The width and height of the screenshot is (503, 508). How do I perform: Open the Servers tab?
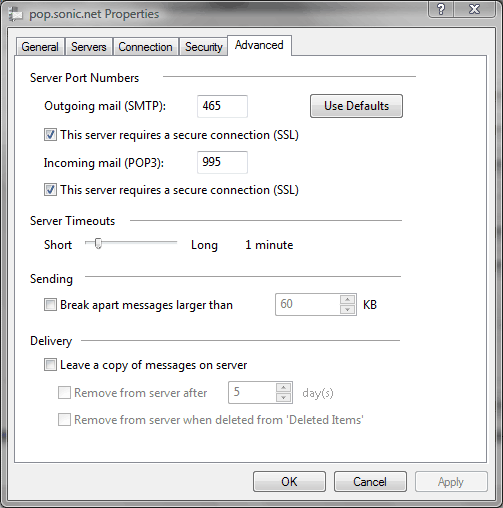(89, 47)
